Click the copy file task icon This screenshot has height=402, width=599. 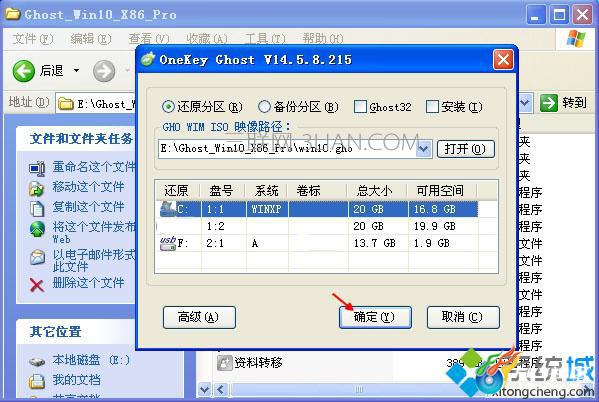pyautogui.click(x=37, y=209)
